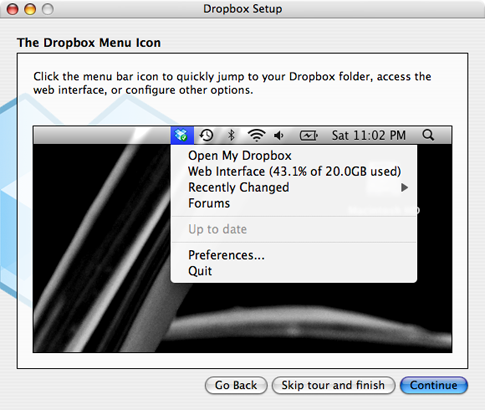Image resolution: width=485 pixels, height=410 pixels.
Task: Click the Bluetooth status icon
Action: pyautogui.click(x=231, y=135)
